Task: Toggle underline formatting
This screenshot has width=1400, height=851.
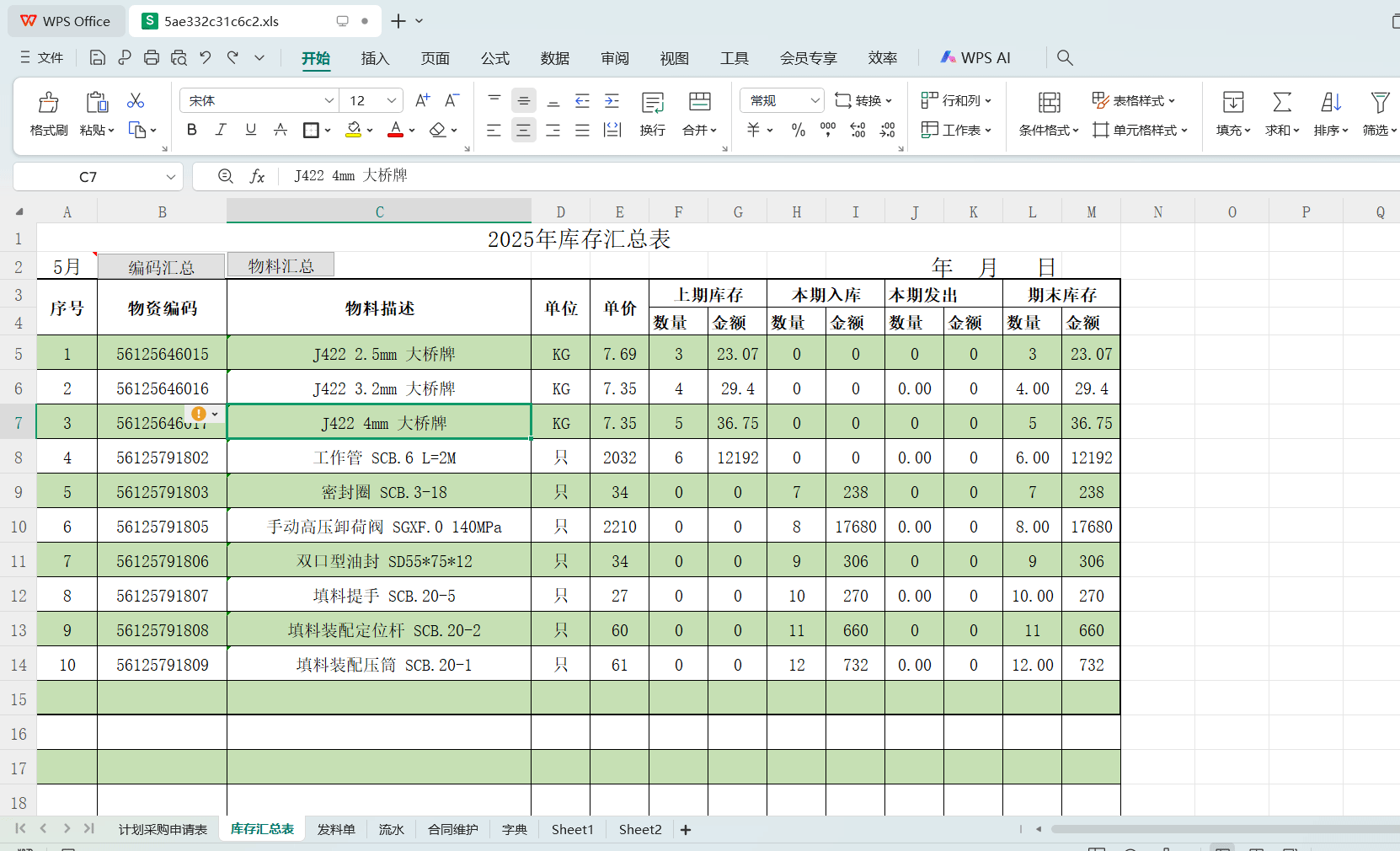Action: 250,130
